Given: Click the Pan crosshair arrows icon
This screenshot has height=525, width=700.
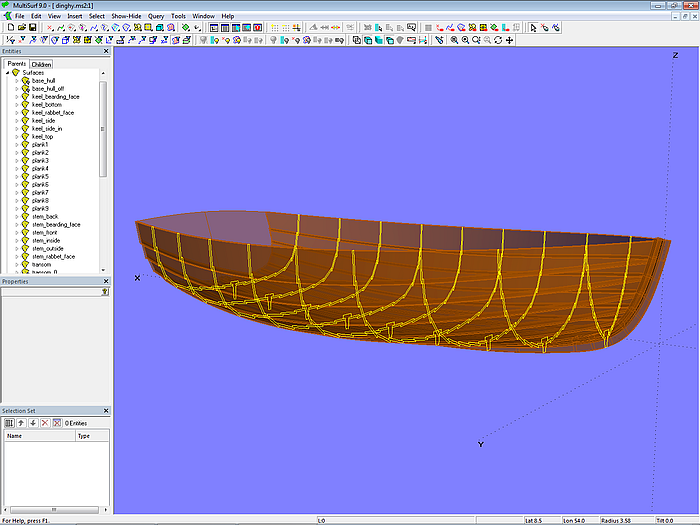Looking at the screenshot, I should click(x=510, y=40).
